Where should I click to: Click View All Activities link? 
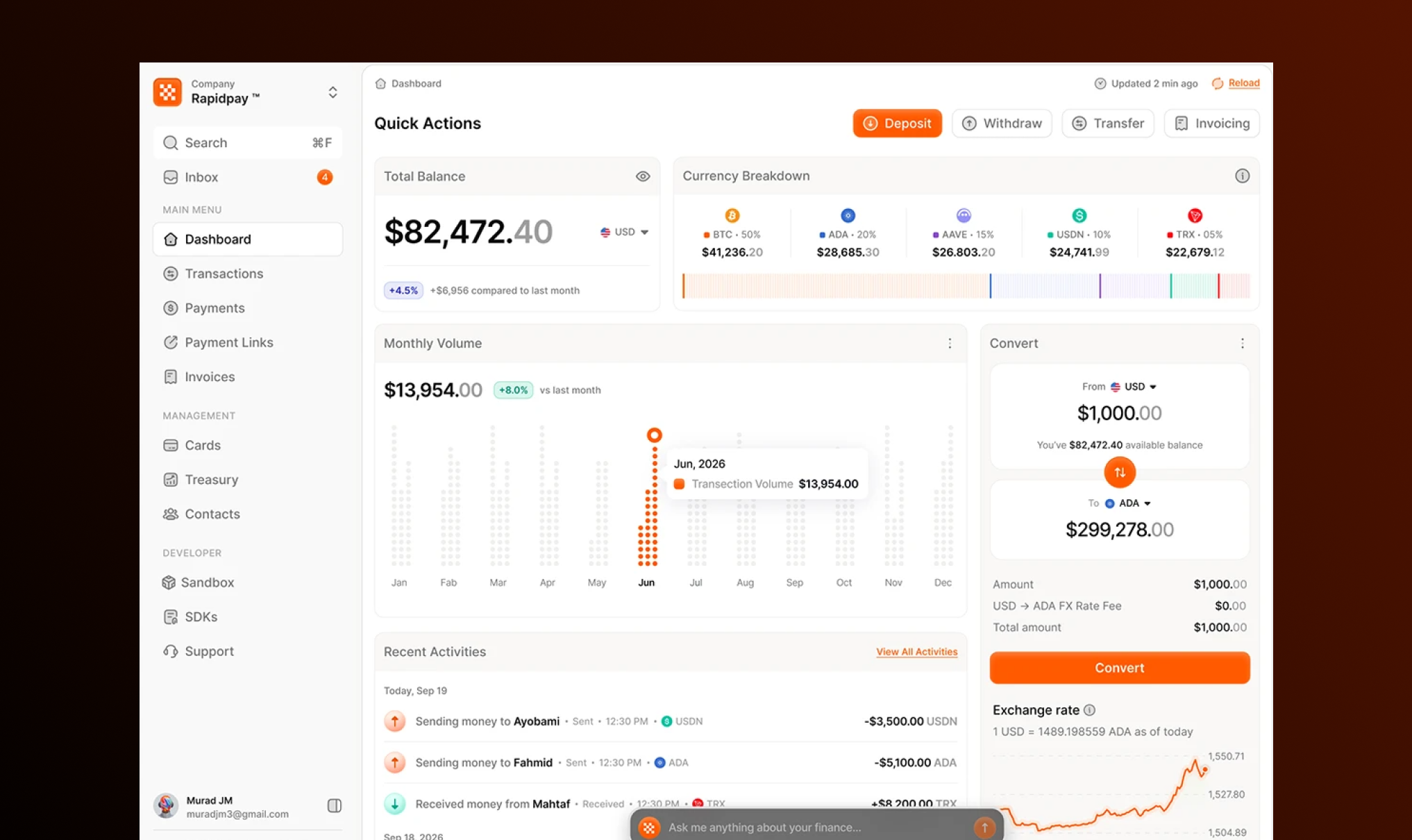coord(916,651)
